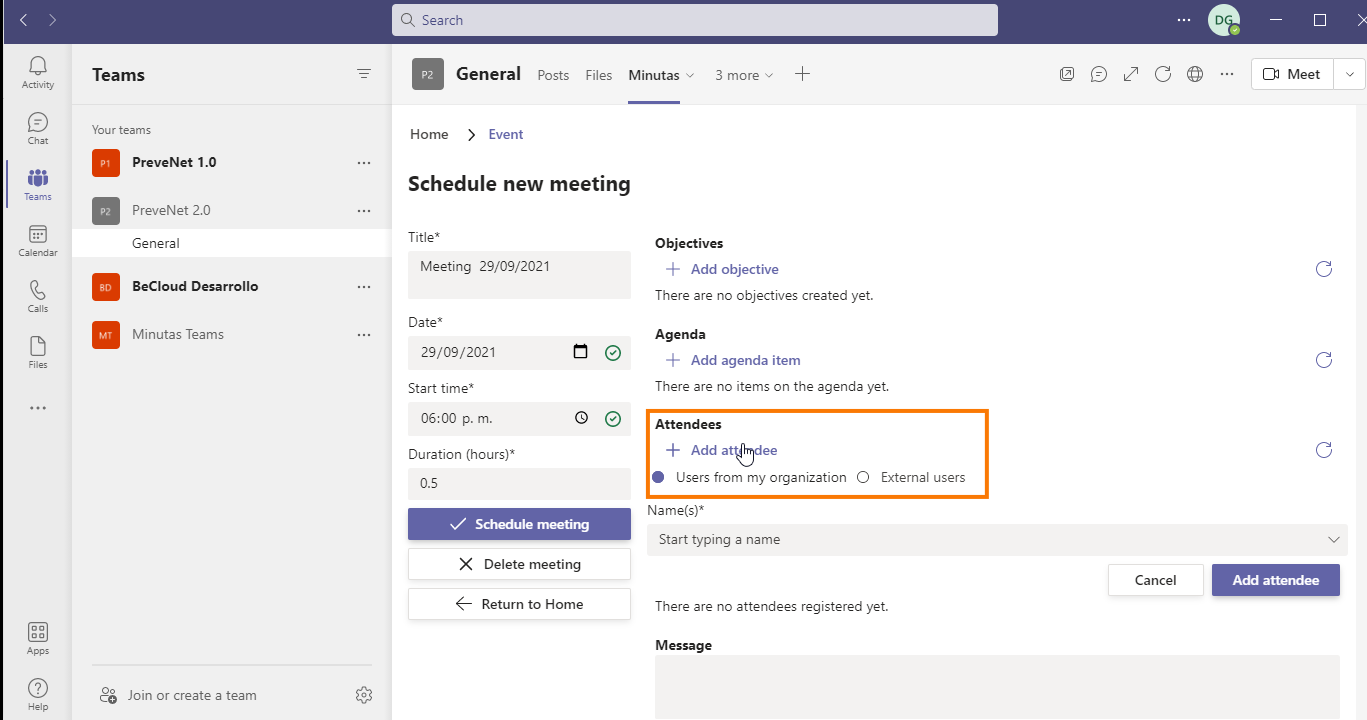This screenshot has height=720, width=1367.
Task: Select External users radio option
Action: click(x=863, y=477)
